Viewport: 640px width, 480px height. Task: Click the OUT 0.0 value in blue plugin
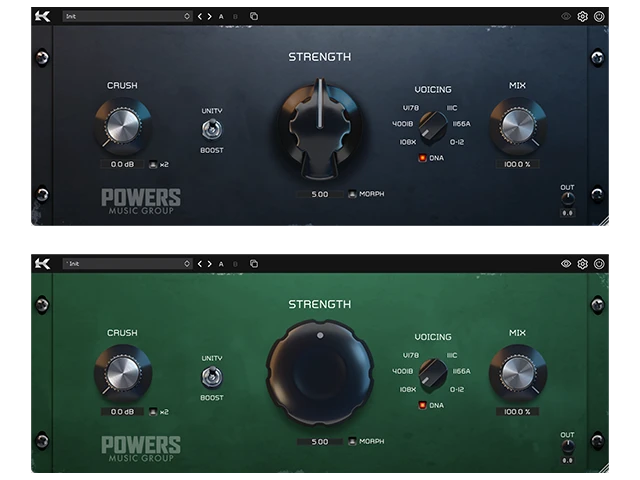click(567, 213)
